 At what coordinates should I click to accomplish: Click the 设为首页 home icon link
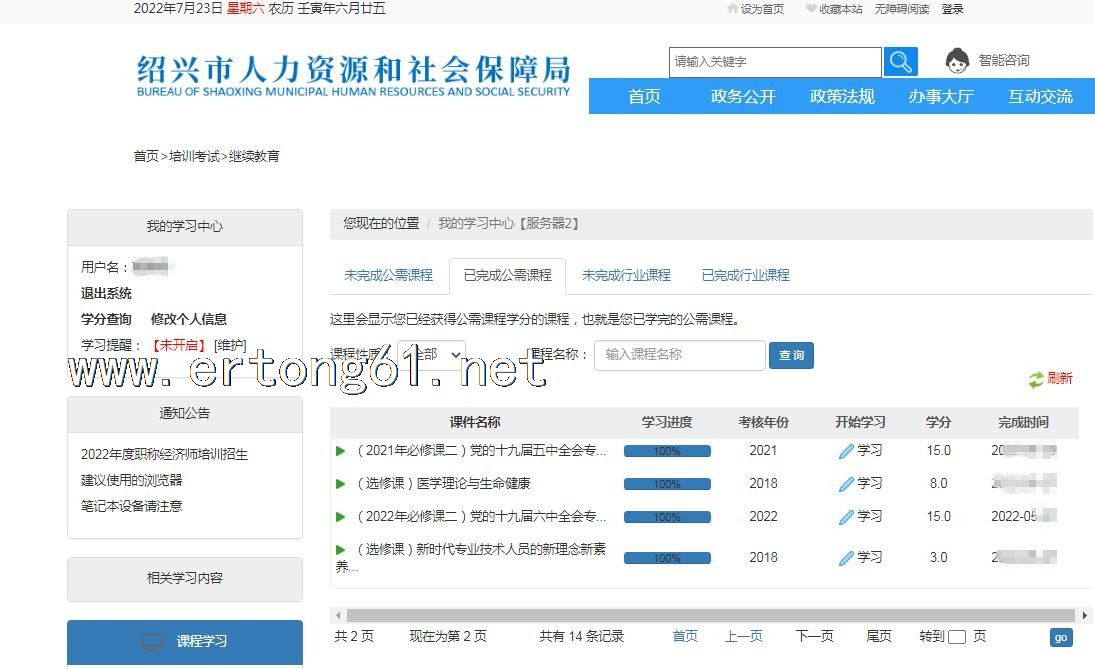click(x=733, y=9)
